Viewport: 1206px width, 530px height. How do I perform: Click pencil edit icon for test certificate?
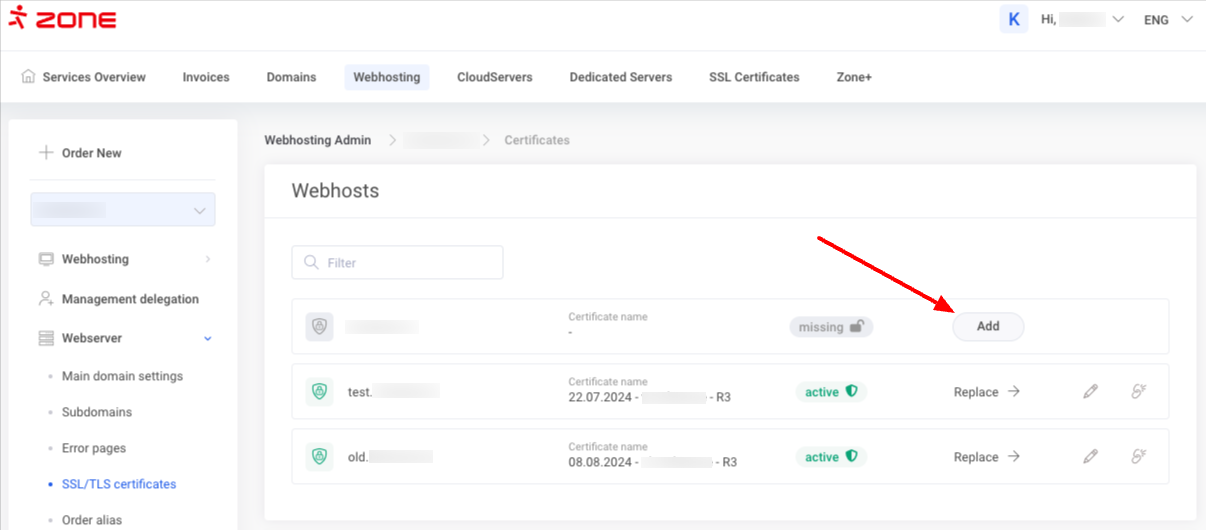(x=1090, y=392)
